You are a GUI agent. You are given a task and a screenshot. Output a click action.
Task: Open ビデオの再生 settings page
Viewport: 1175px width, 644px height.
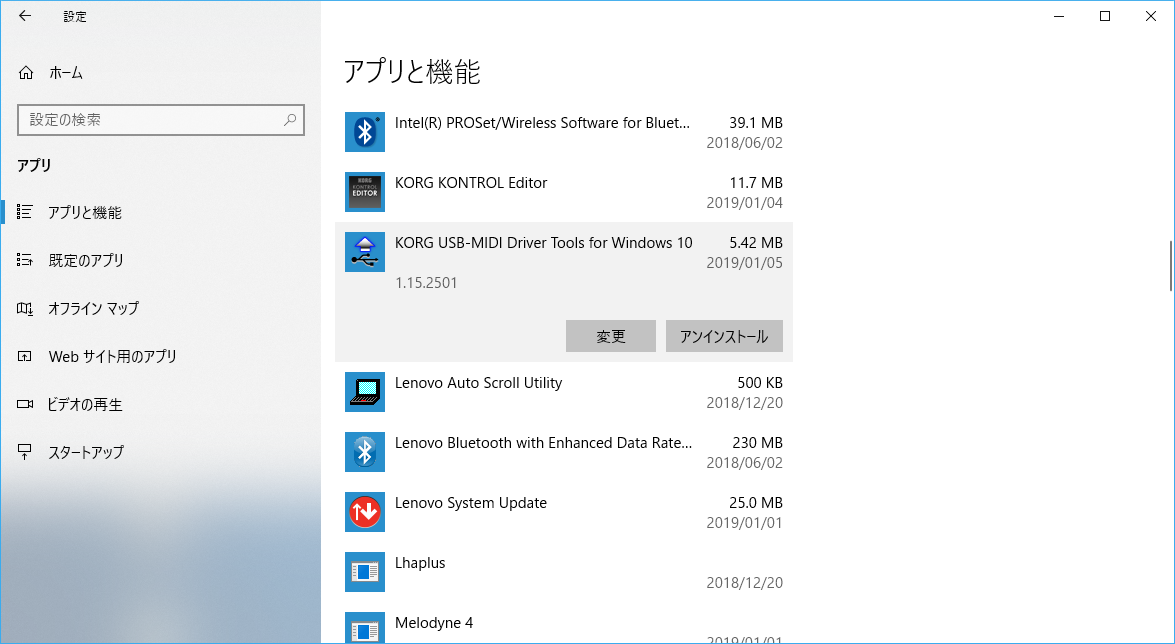(160, 404)
